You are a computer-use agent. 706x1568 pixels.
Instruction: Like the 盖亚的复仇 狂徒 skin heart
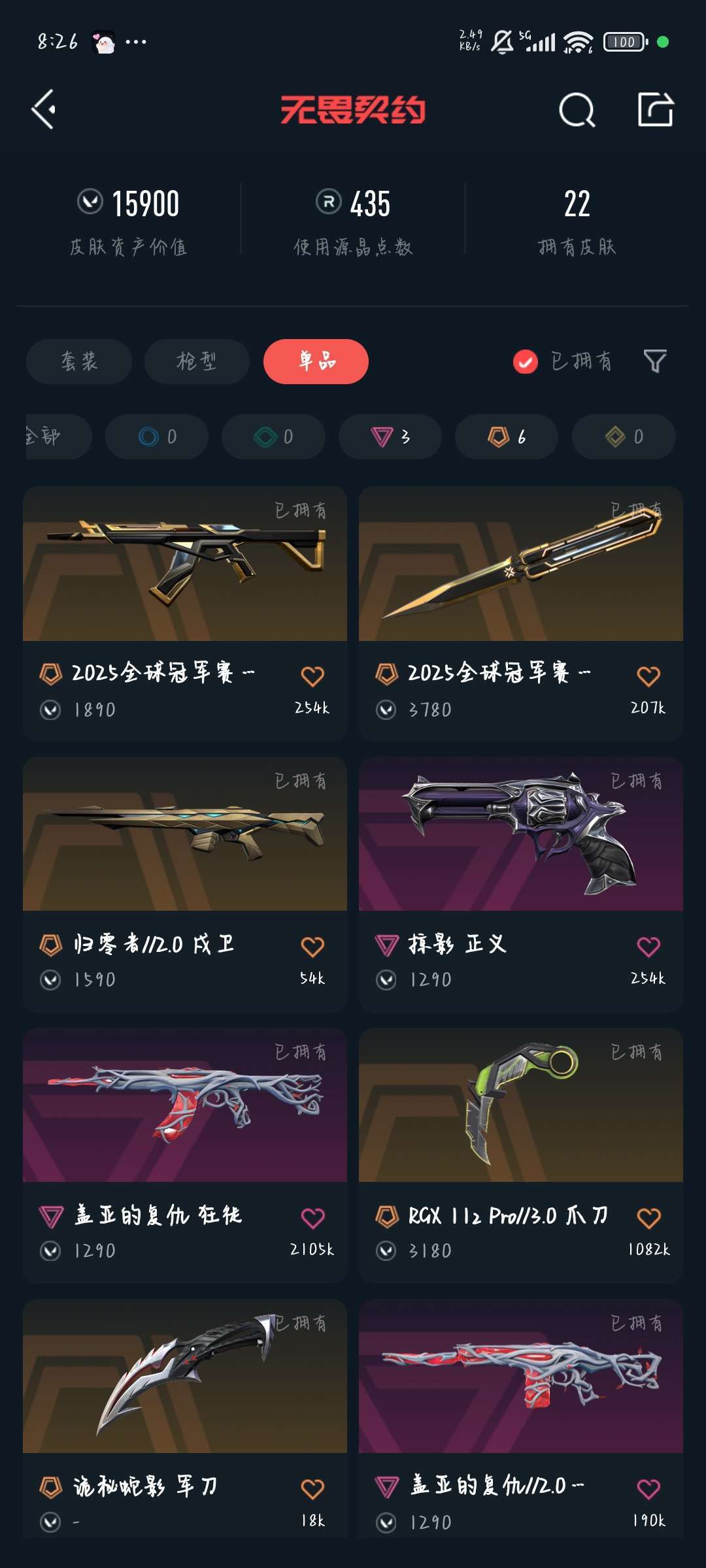point(312,1217)
